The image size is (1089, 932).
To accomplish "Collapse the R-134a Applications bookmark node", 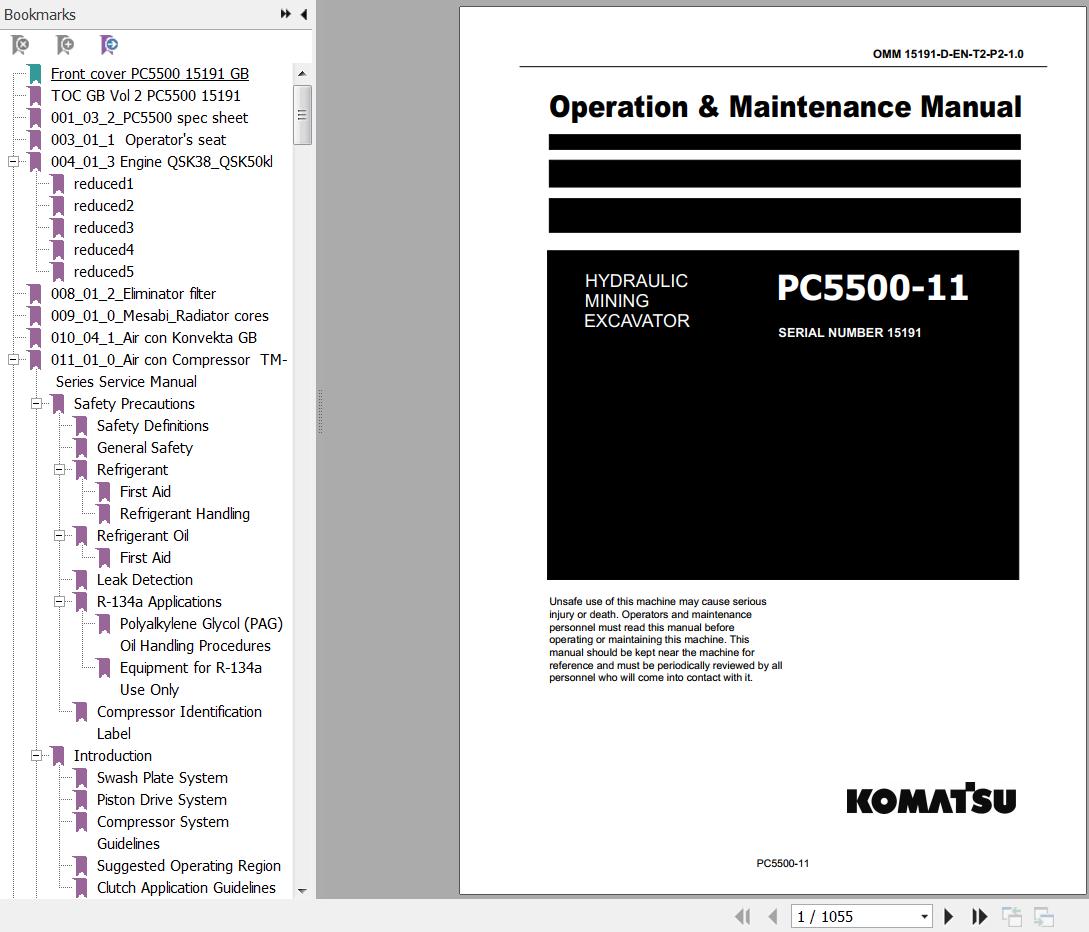I will (x=59, y=601).
